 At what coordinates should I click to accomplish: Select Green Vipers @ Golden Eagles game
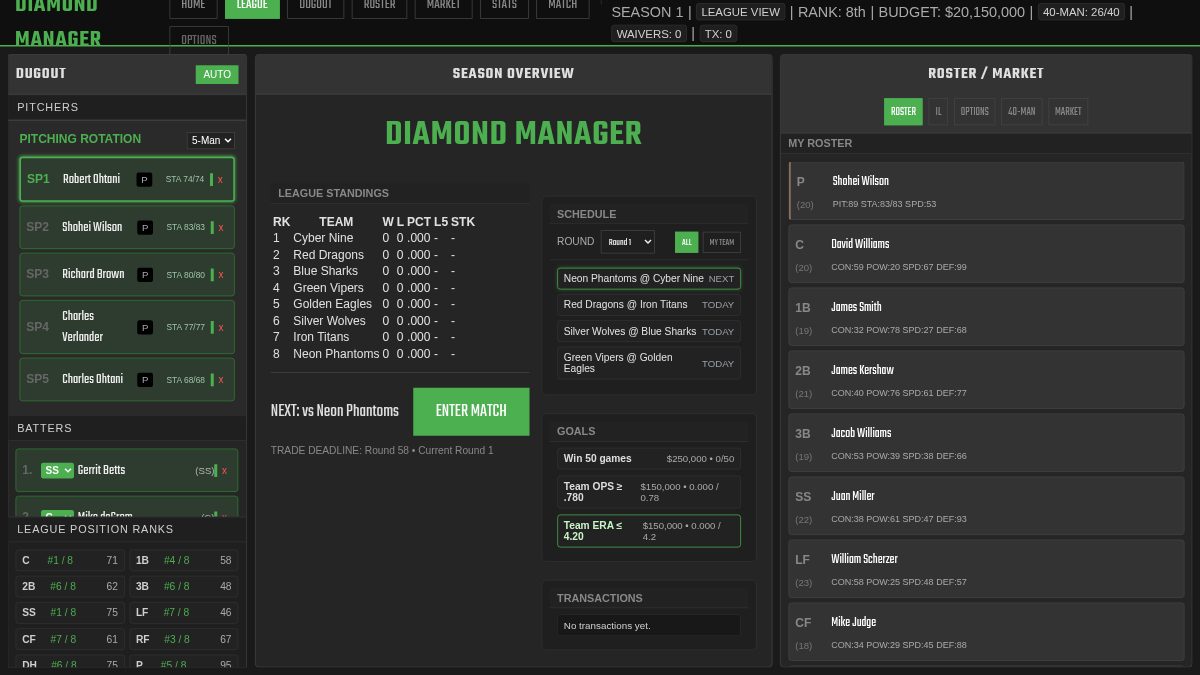(649, 363)
